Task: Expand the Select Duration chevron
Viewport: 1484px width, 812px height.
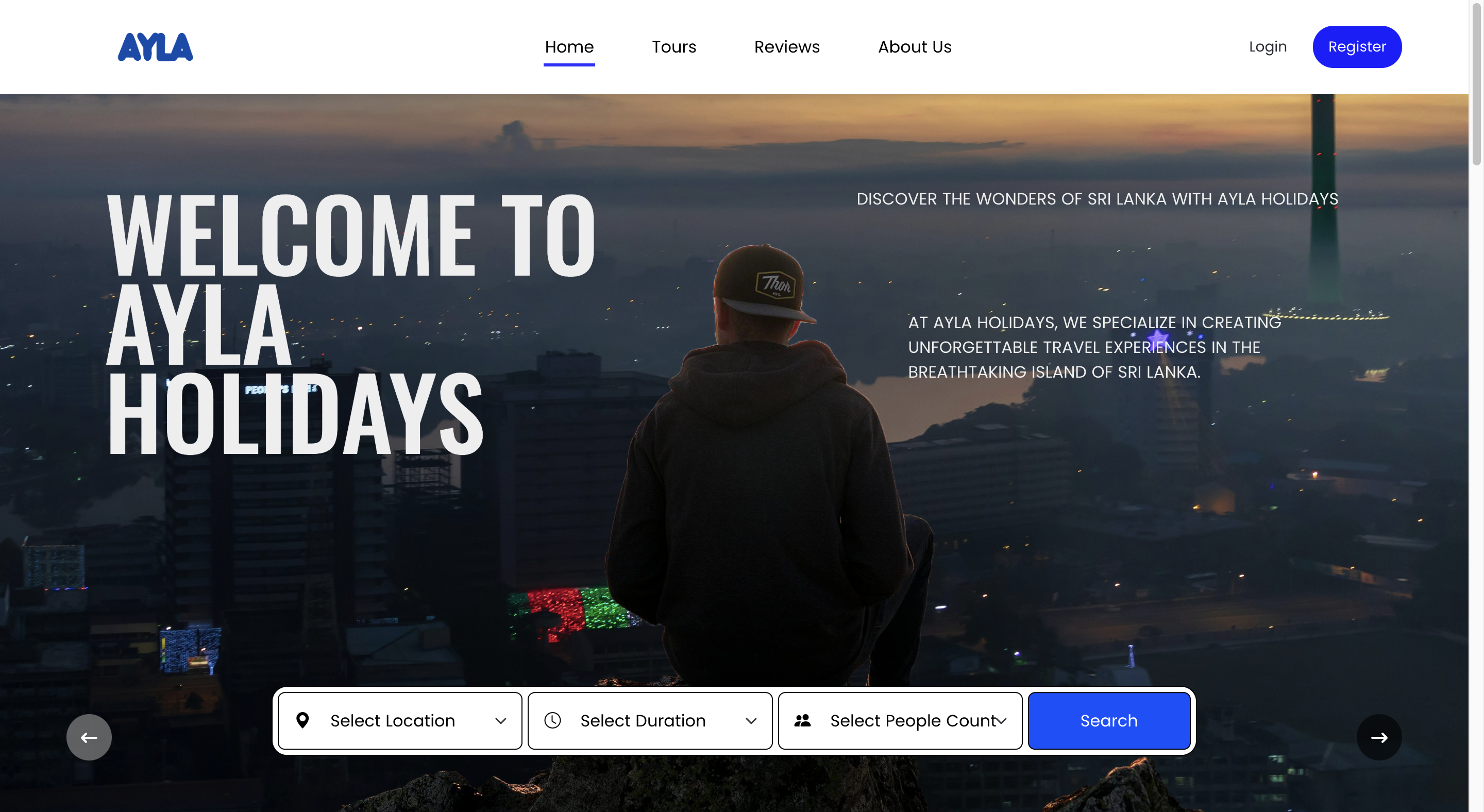Action: (x=751, y=721)
